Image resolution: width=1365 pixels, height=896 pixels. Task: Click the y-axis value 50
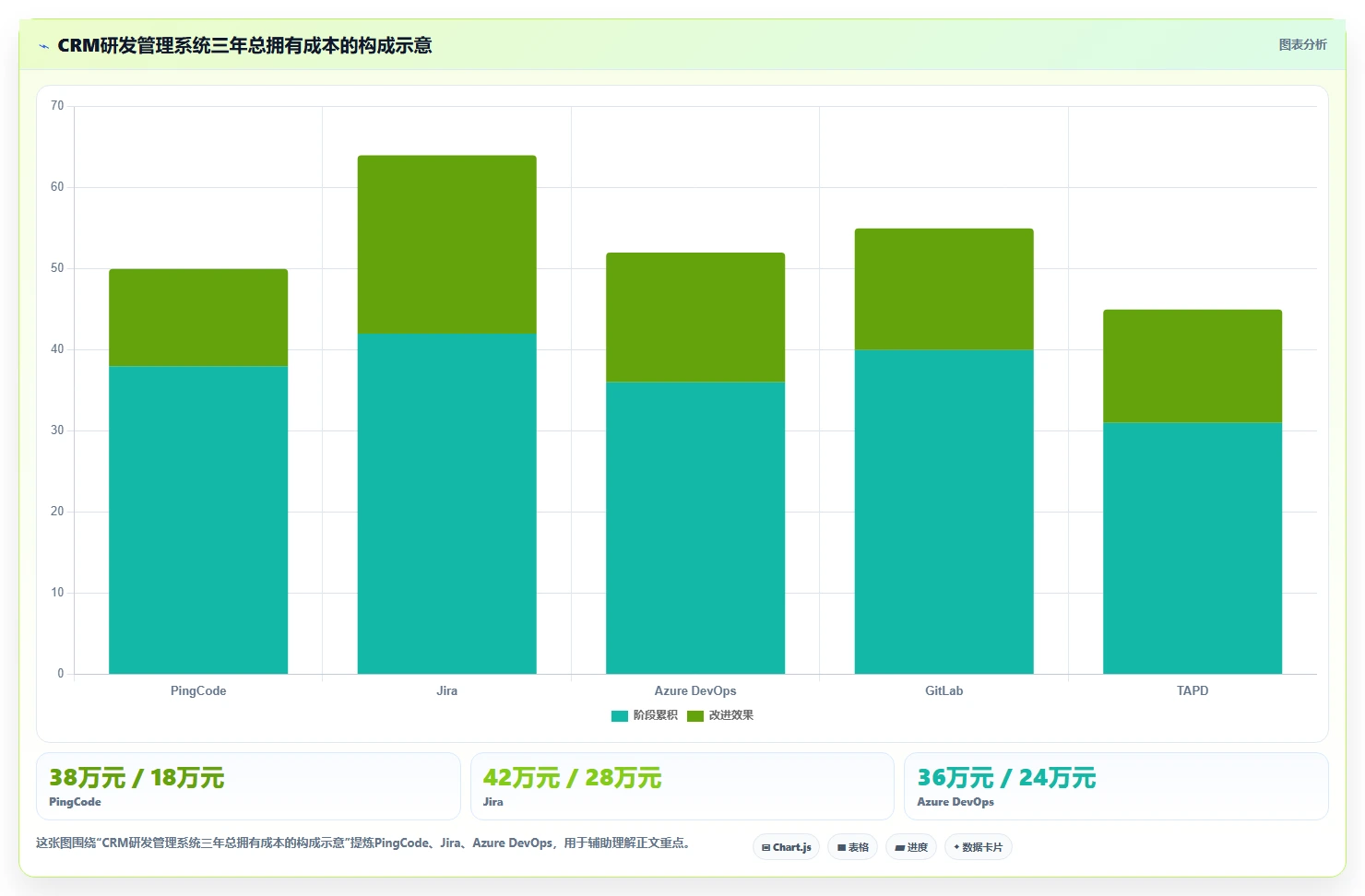click(57, 268)
